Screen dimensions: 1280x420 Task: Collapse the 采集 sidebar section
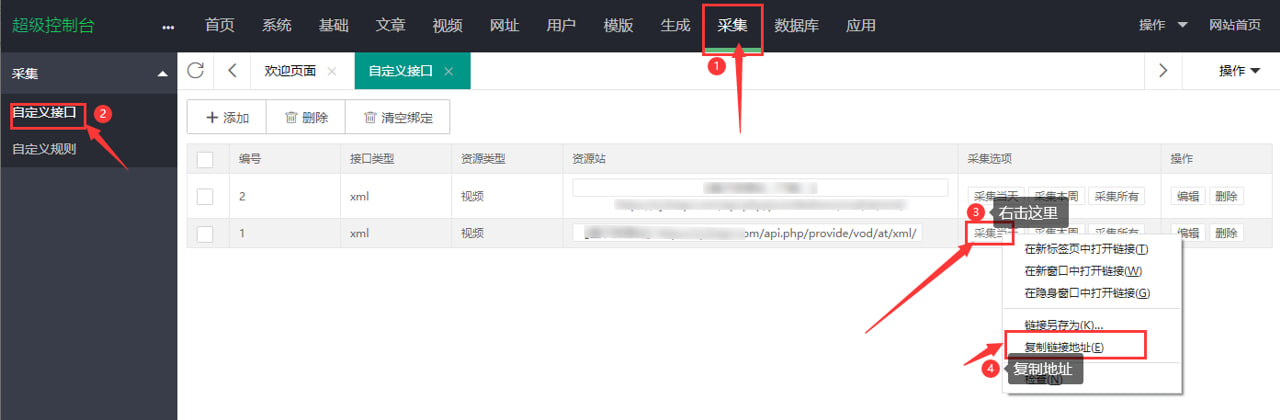pyautogui.click(x=163, y=74)
